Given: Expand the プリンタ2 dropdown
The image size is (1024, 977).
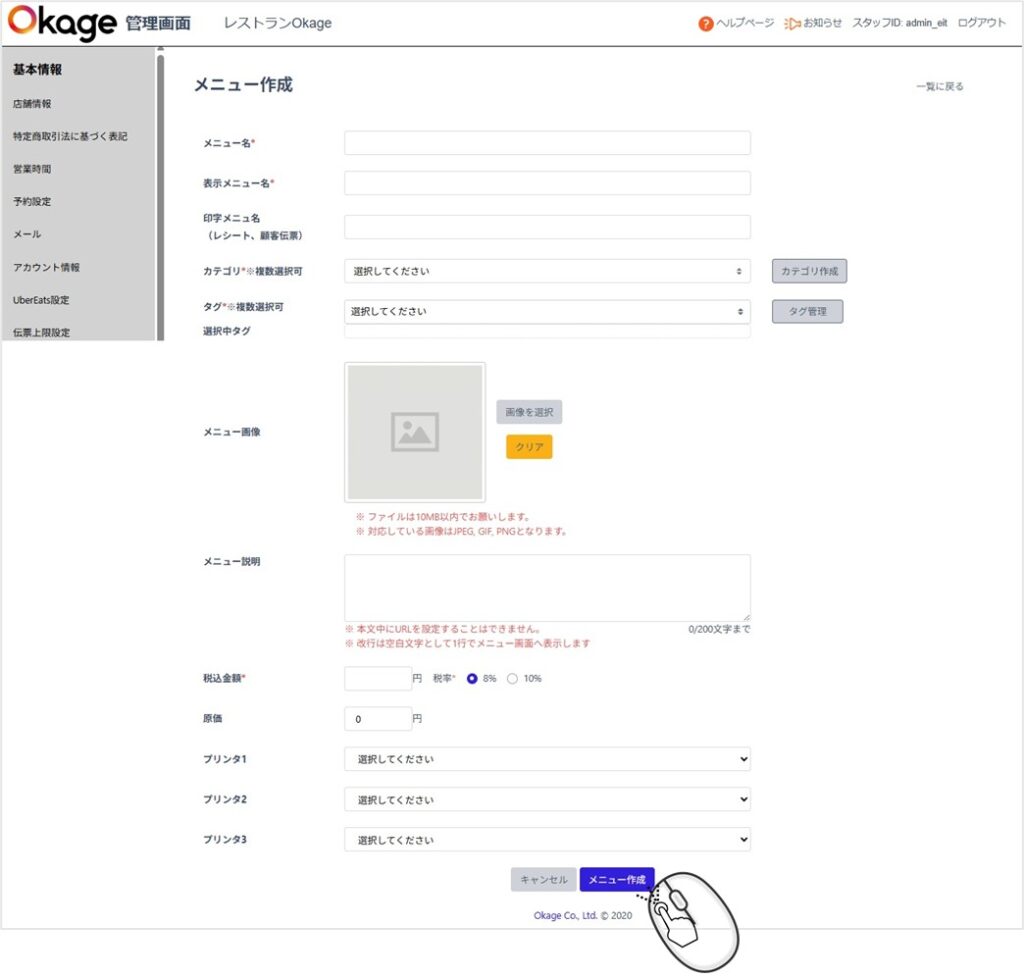Looking at the screenshot, I should [547, 800].
